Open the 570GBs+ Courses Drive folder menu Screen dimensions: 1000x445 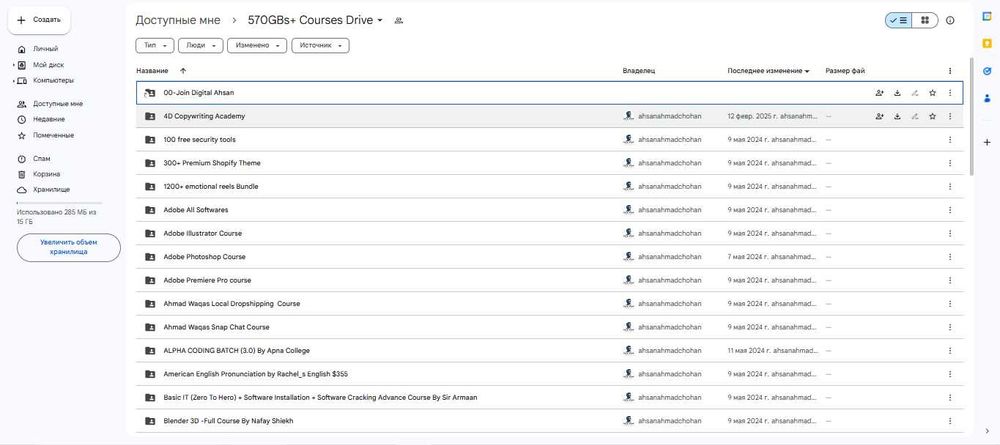380,20
